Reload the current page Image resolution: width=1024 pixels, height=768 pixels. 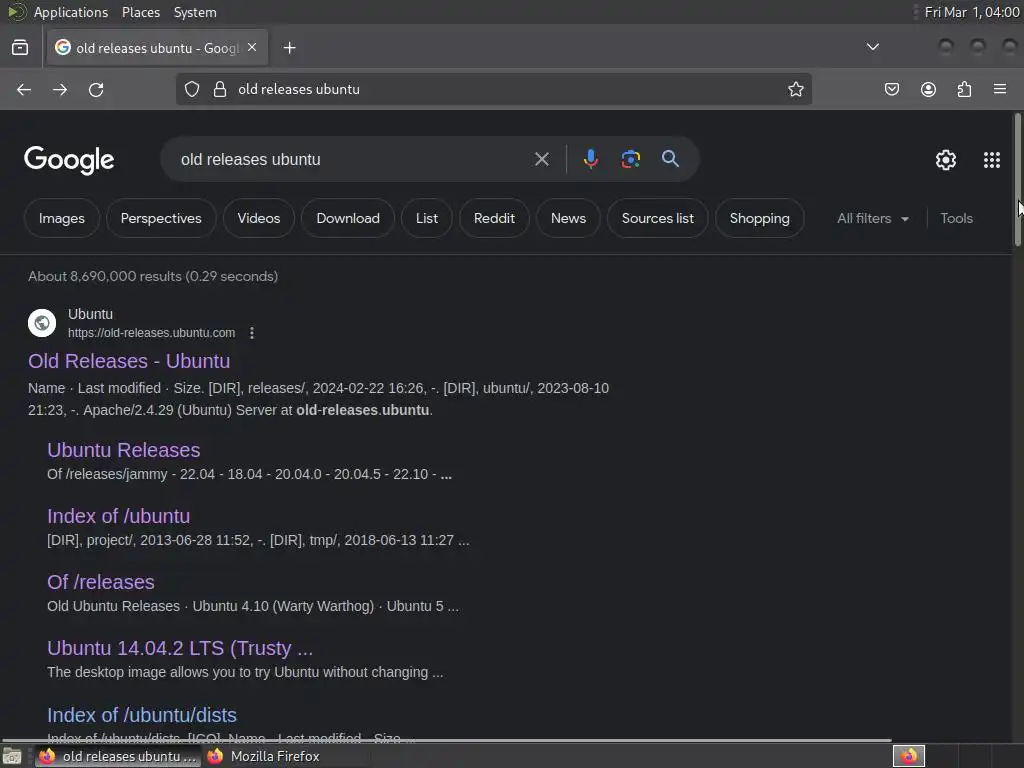96,89
